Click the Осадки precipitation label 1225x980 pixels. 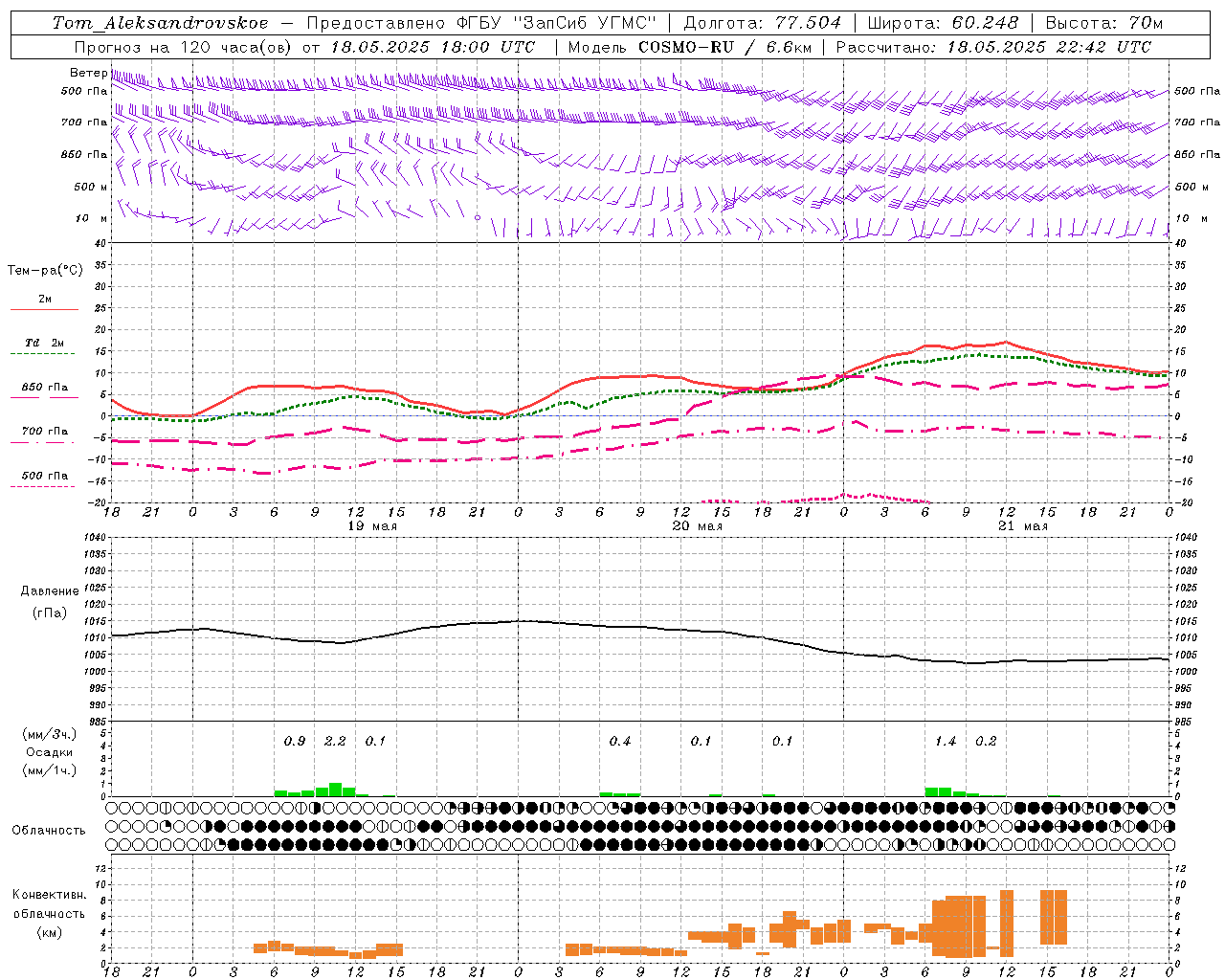pos(49,752)
